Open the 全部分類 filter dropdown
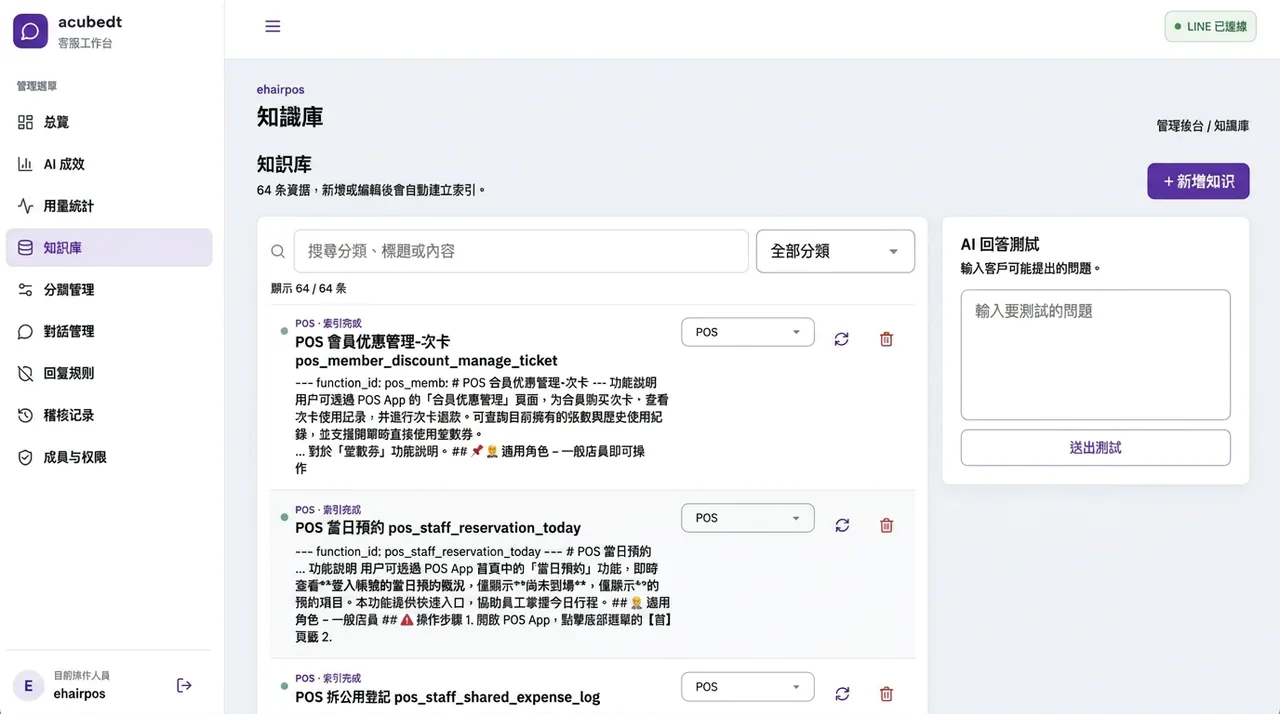 pos(835,251)
